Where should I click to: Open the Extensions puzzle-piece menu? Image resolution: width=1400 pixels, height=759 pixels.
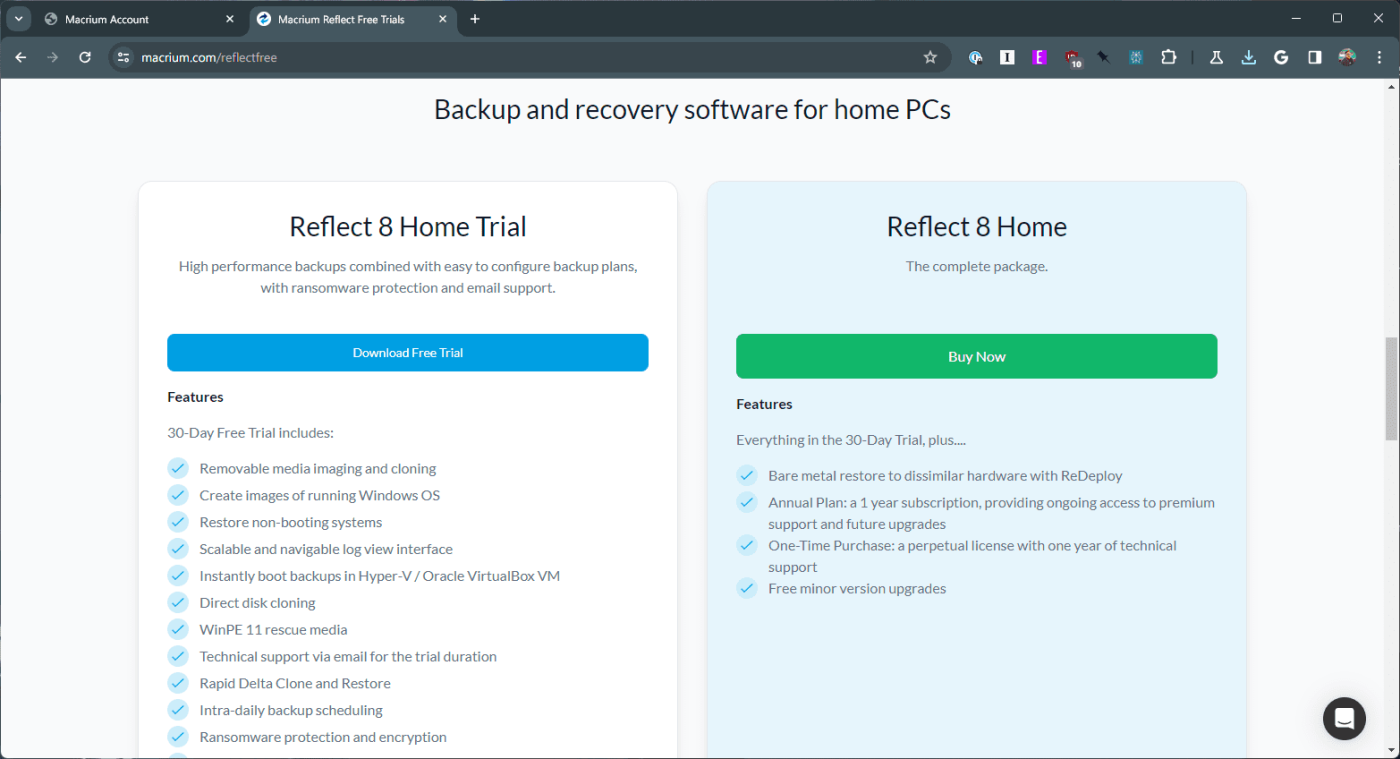1168,58
